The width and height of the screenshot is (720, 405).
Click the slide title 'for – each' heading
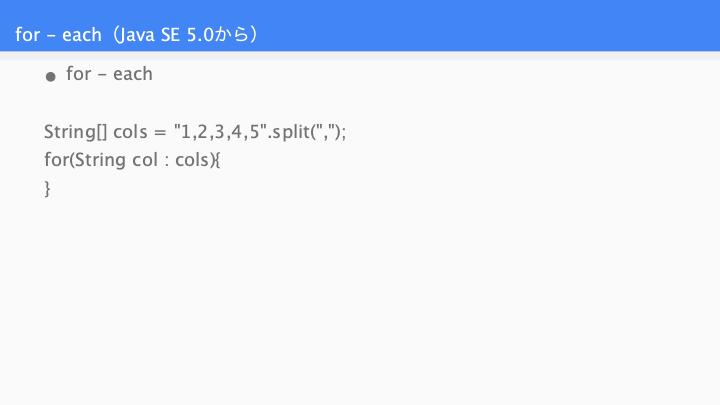point(58,34)
